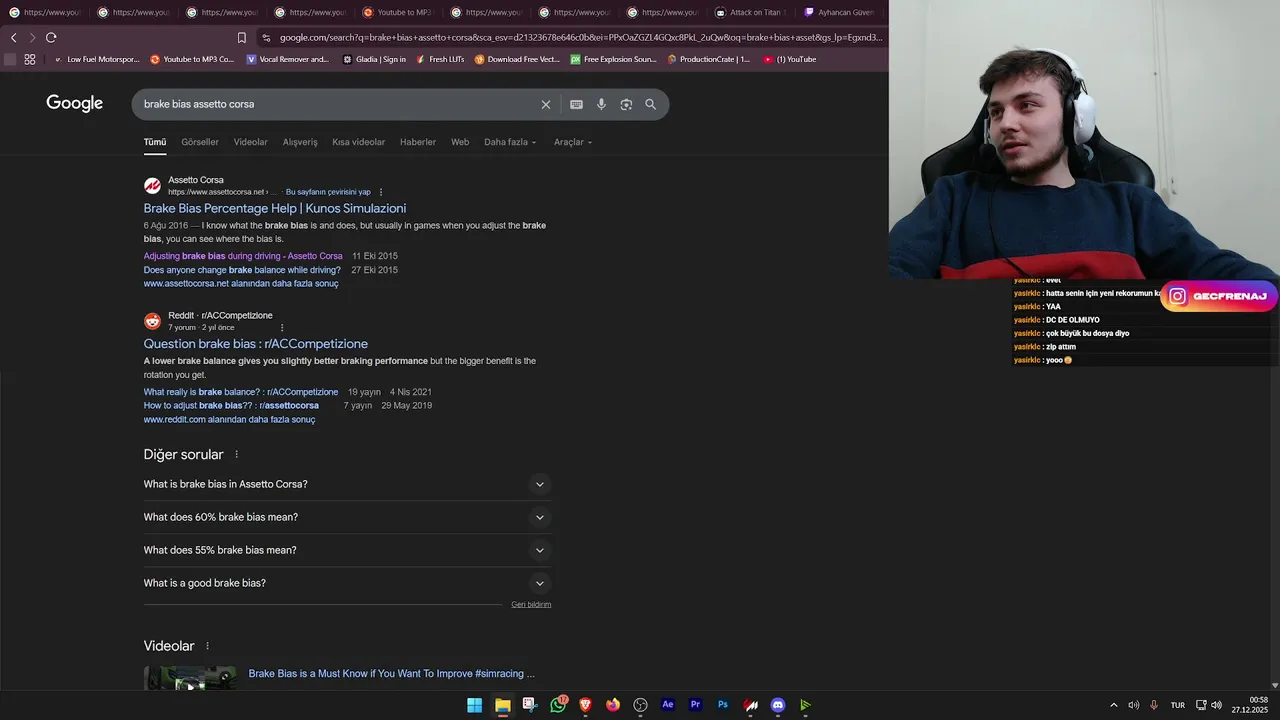Switch to the Web search tab
Image resolution: width=1280 pixels, height=720 pixels.
[x=460, y=142]
